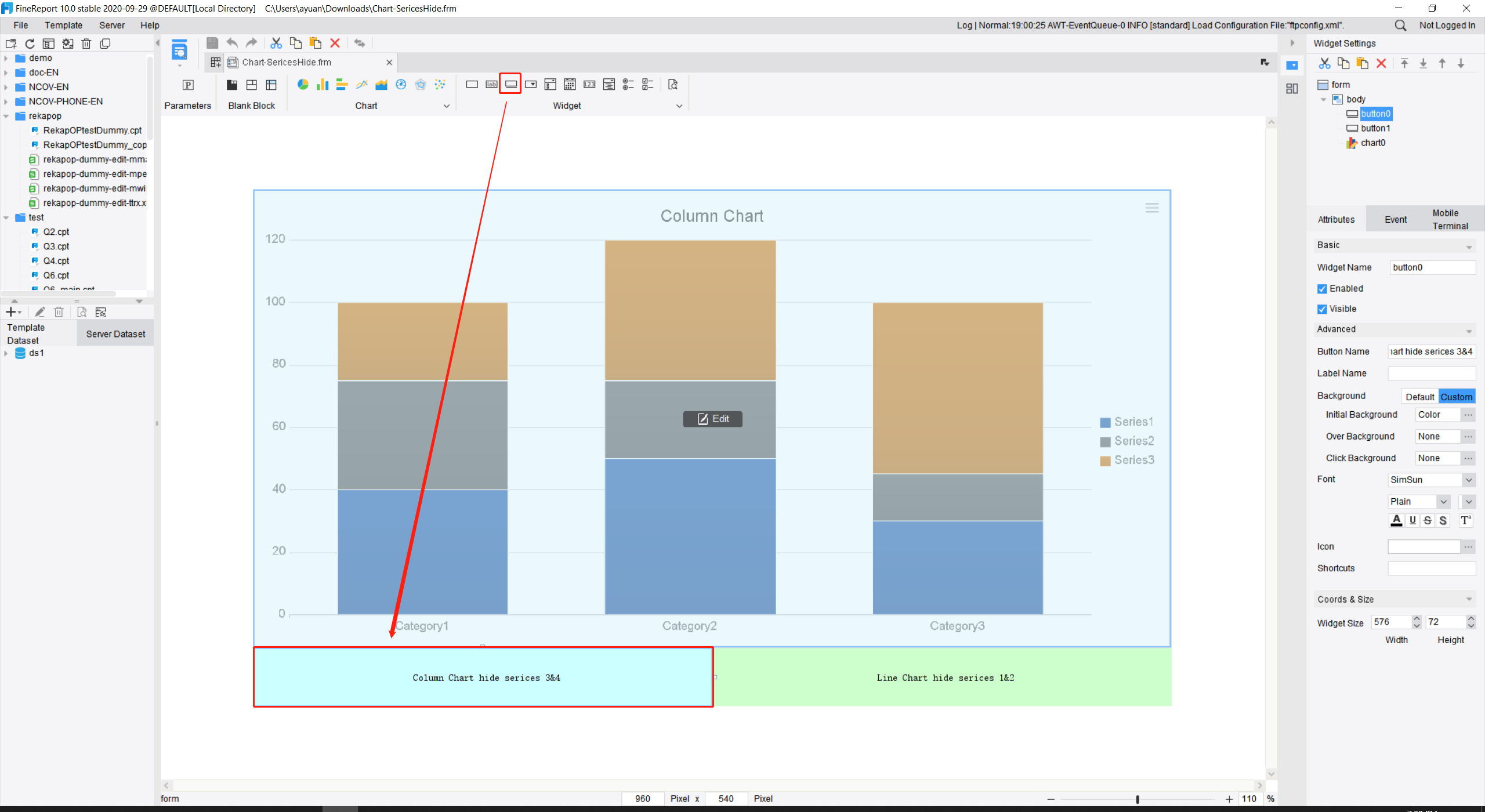Toggle underline font style
The width and height of the screenshot is (1485, 812).
coord(1412,520)
